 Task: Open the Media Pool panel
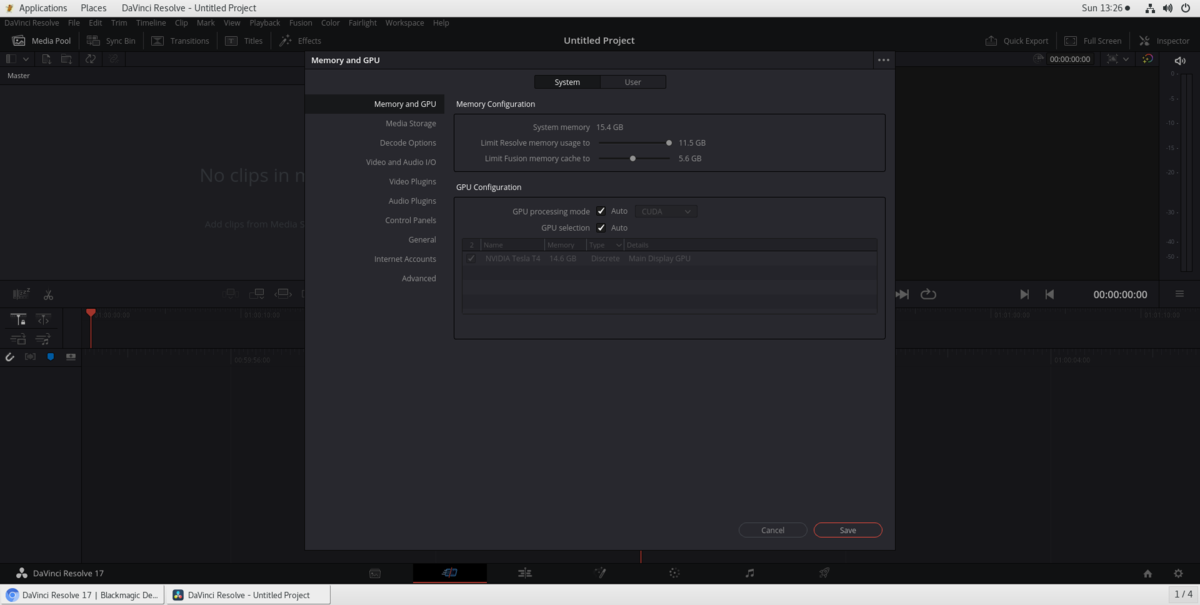pos(41,41)
